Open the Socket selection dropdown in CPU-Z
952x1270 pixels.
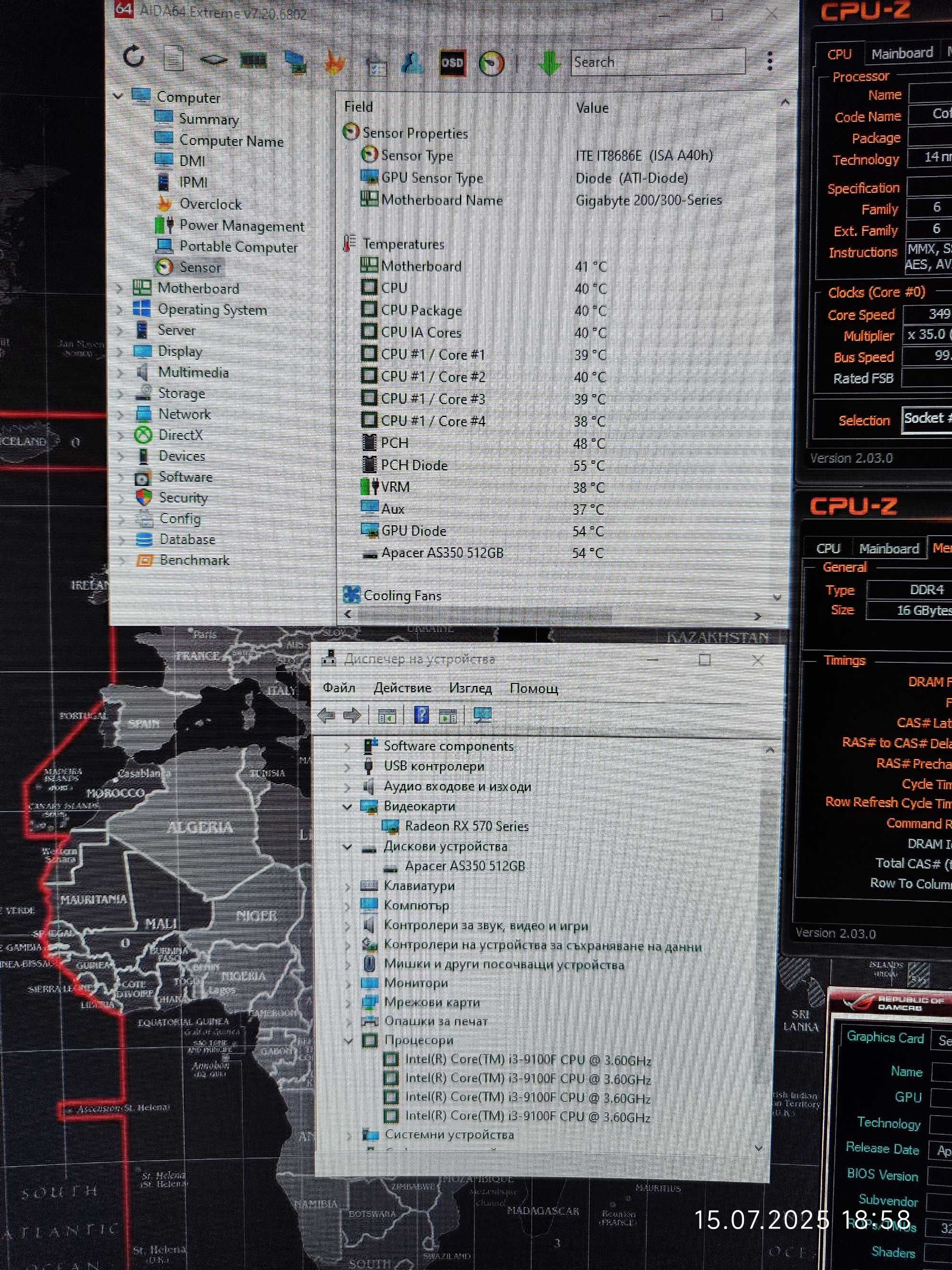point(927,419)
